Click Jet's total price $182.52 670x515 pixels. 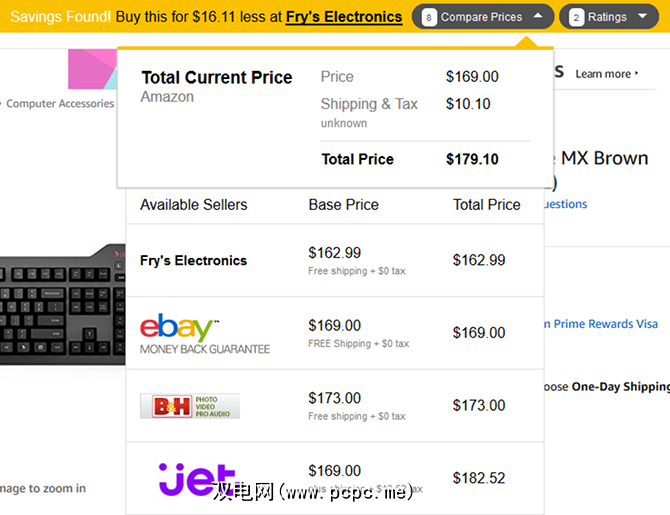click(479, 478)
